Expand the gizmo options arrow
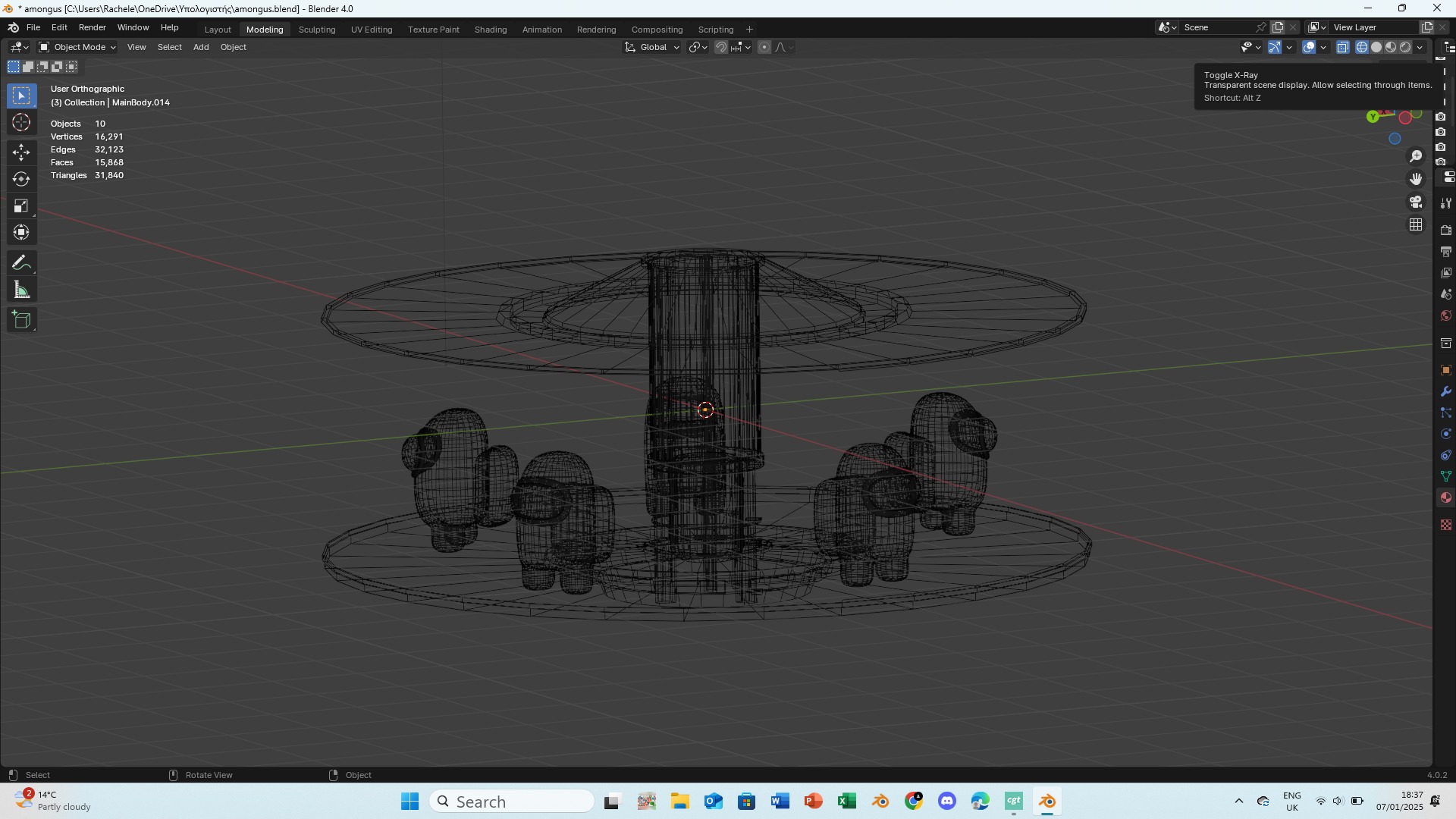 tap(1289, 47)
